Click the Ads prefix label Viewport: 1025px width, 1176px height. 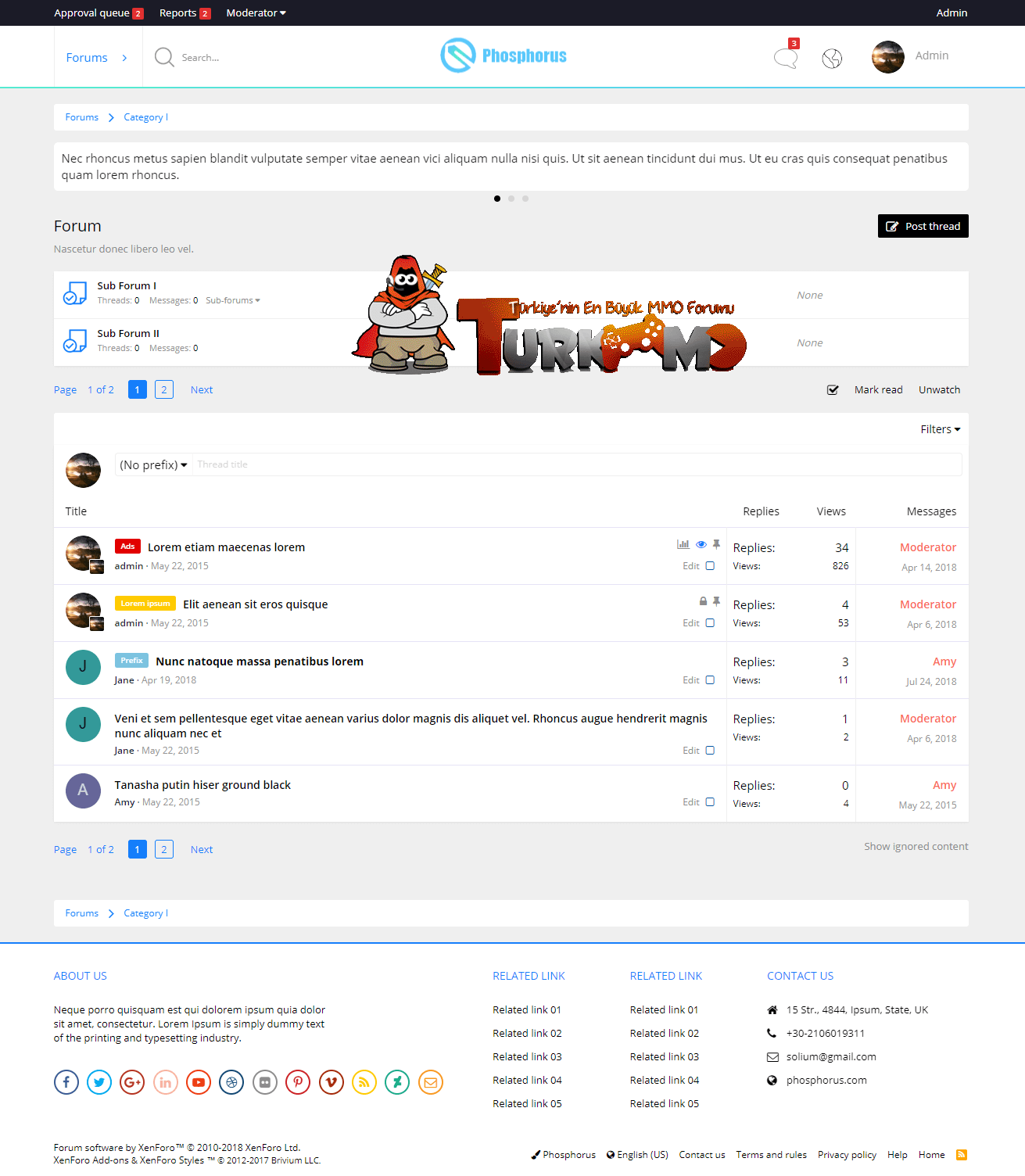tap(127, 547)
